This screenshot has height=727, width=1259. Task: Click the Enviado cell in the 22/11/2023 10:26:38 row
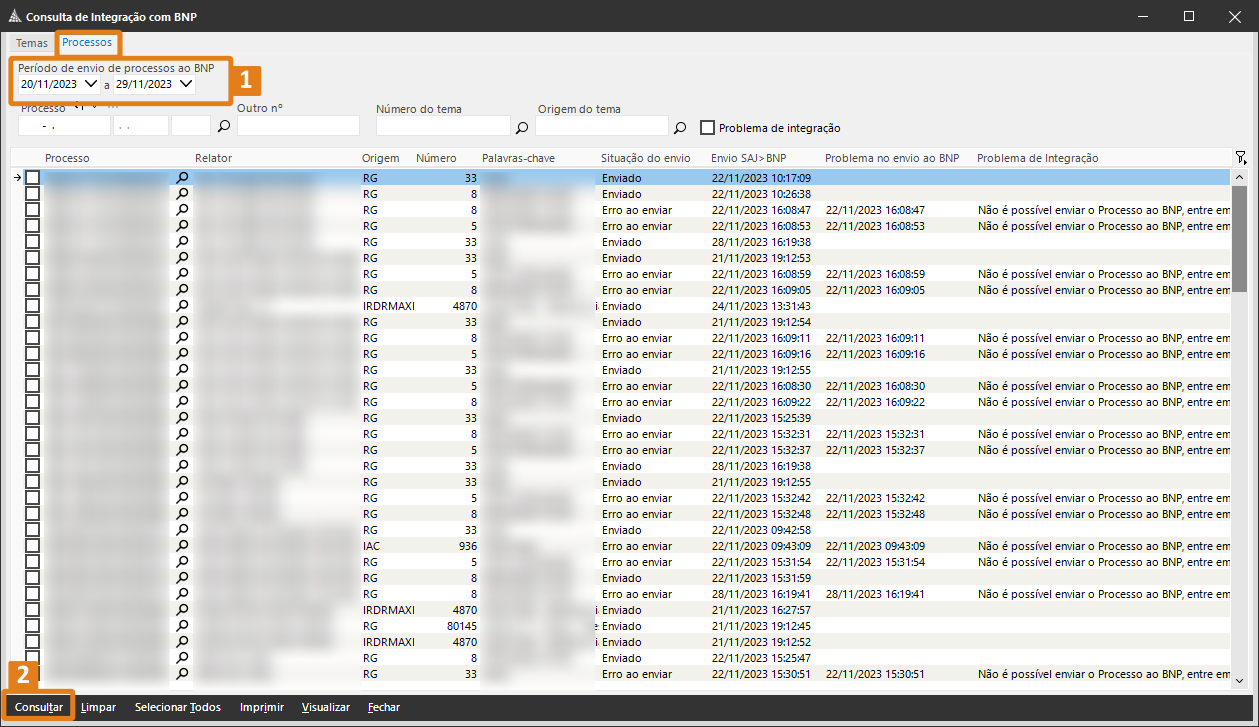point(621,194)
